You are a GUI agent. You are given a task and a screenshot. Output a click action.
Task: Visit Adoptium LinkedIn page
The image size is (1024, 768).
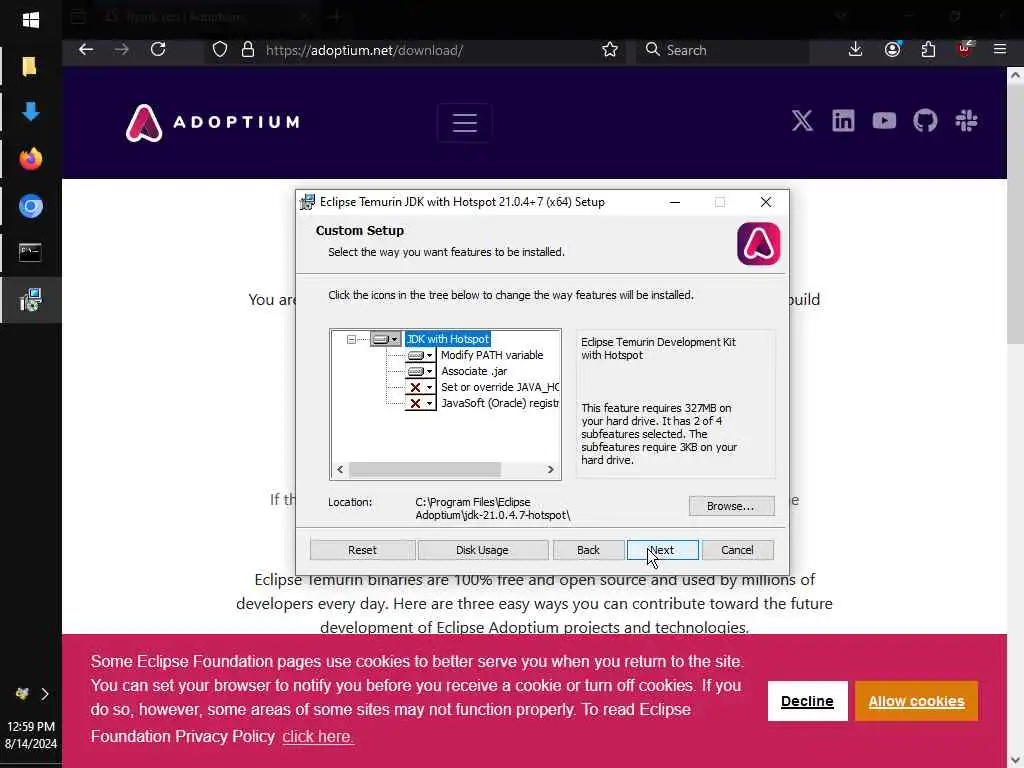(x=843, y=121)
